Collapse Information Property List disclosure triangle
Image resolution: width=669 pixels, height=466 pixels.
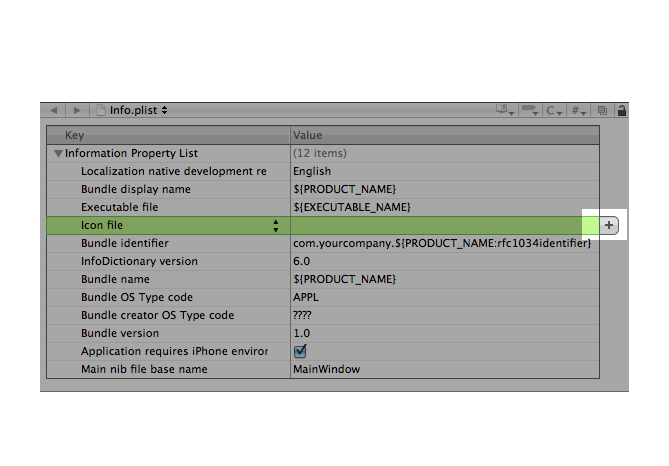[x=58, y=153]
